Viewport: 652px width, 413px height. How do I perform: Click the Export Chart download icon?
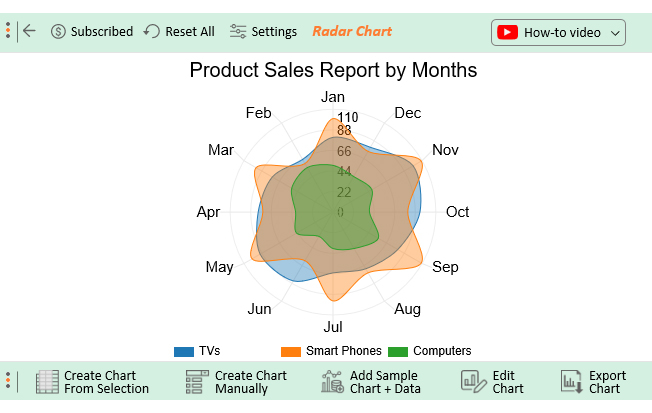point(572,382)
